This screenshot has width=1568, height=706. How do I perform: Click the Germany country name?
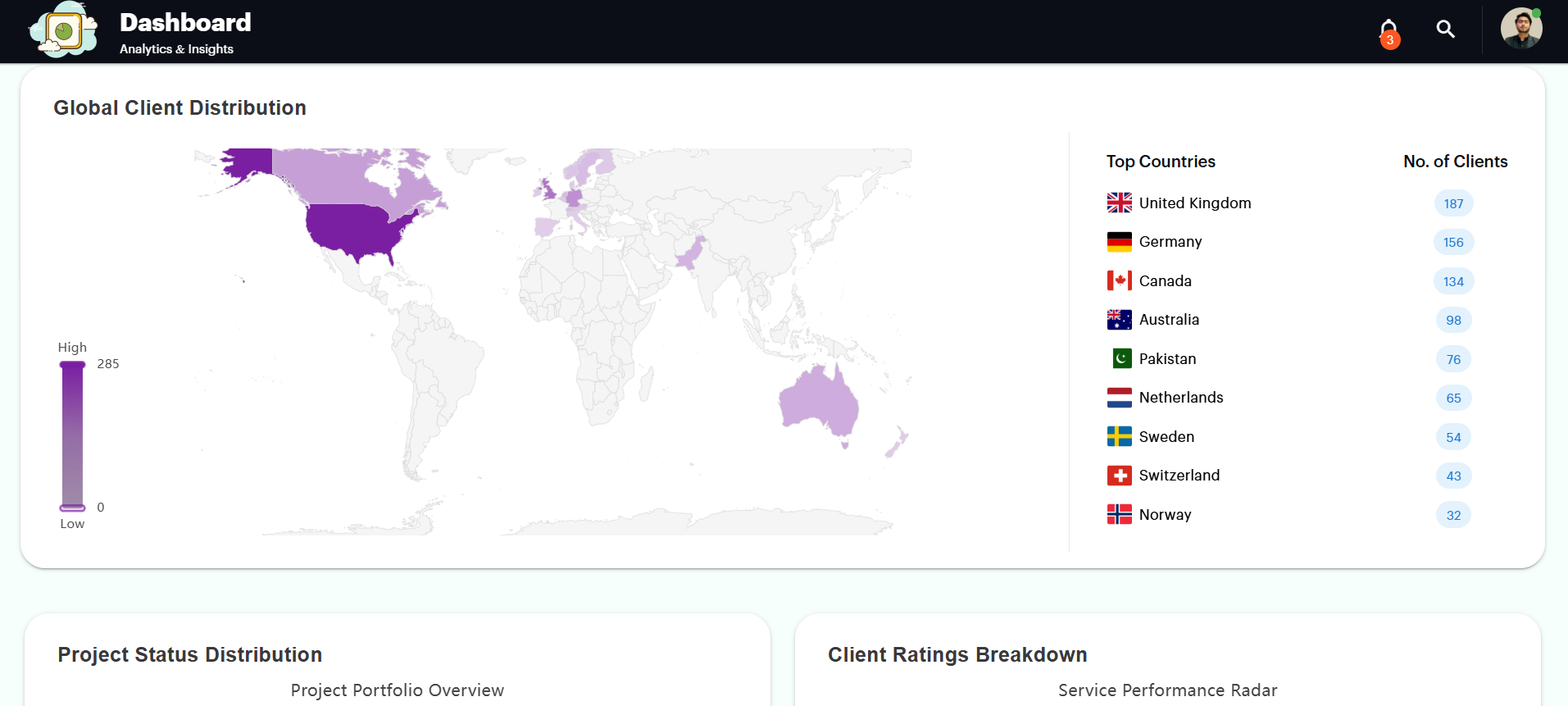(x=1170, y=242)
